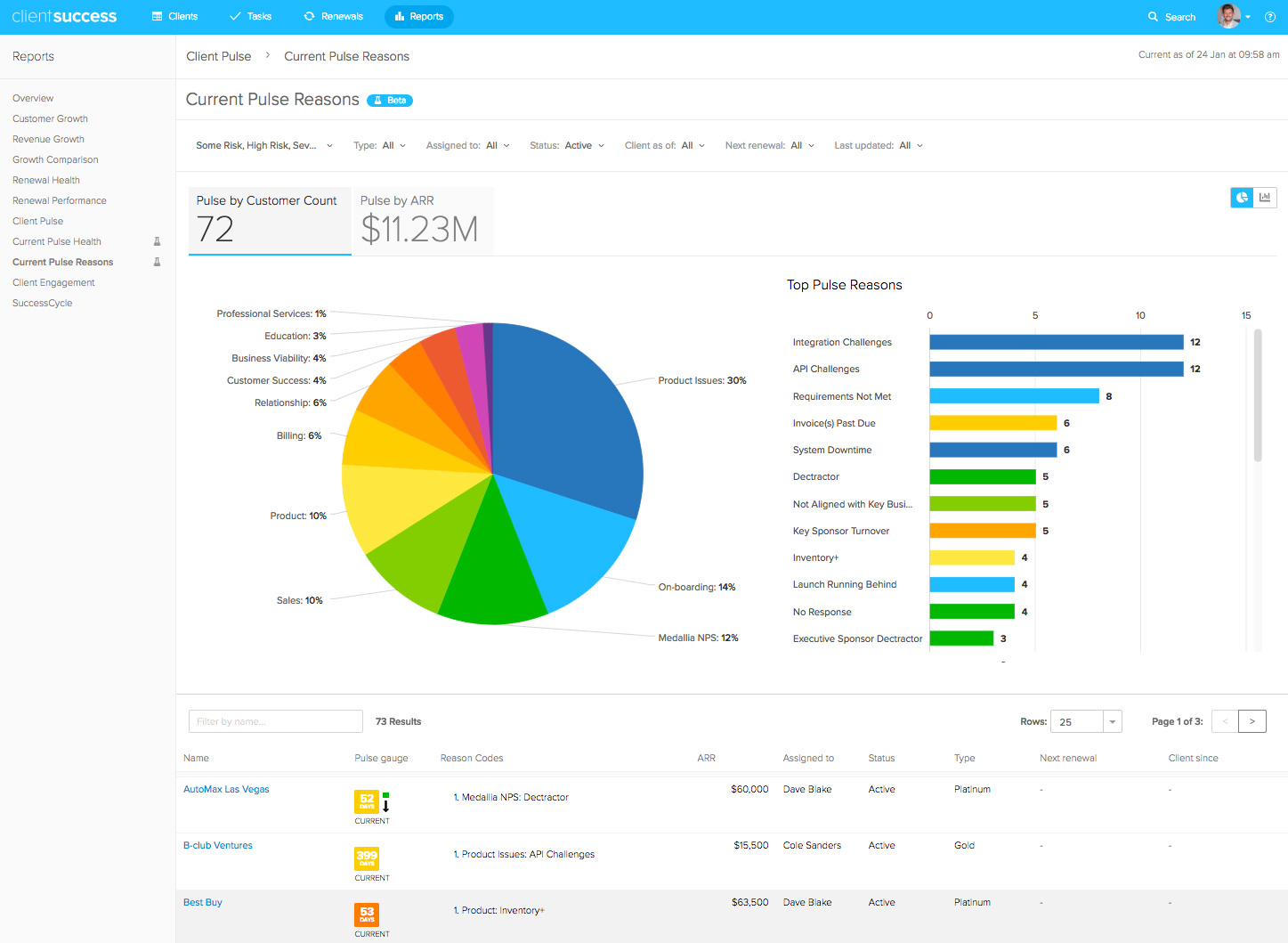This screenshot has width=1288, height=943.
Task: Go to next page of results
Action: (x=1252, y=721)
